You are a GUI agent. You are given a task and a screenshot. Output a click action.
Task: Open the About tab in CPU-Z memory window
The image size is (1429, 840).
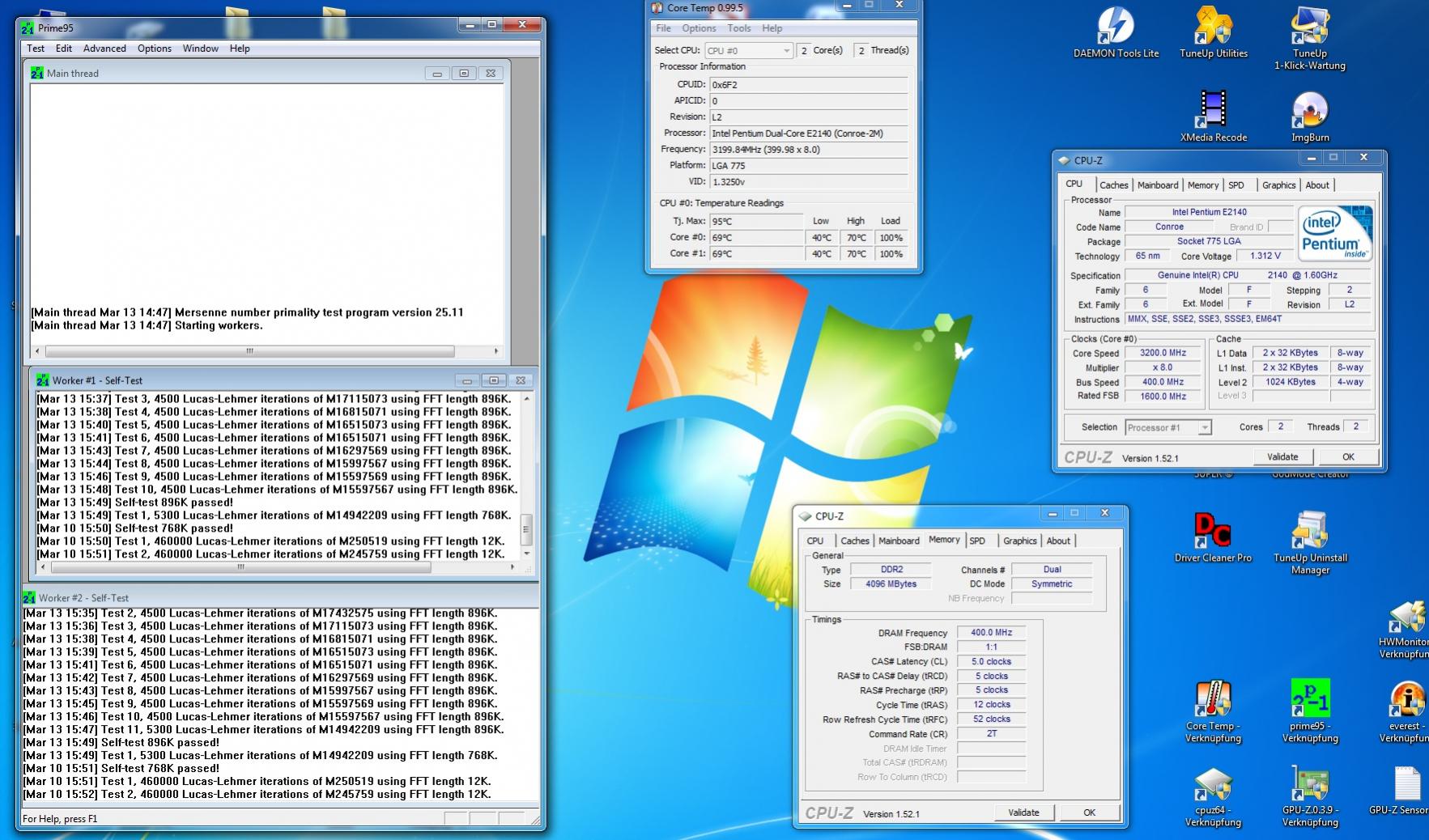1058,541
